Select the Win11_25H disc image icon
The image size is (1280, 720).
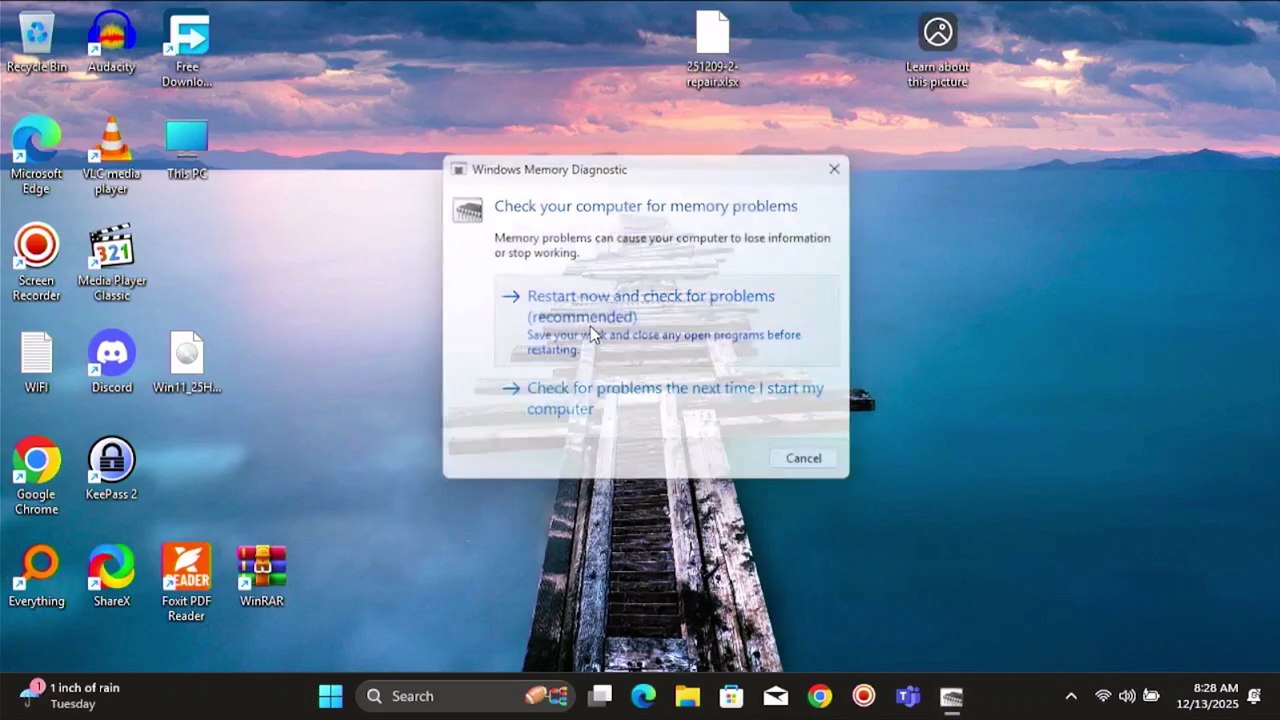pos(187,362)
